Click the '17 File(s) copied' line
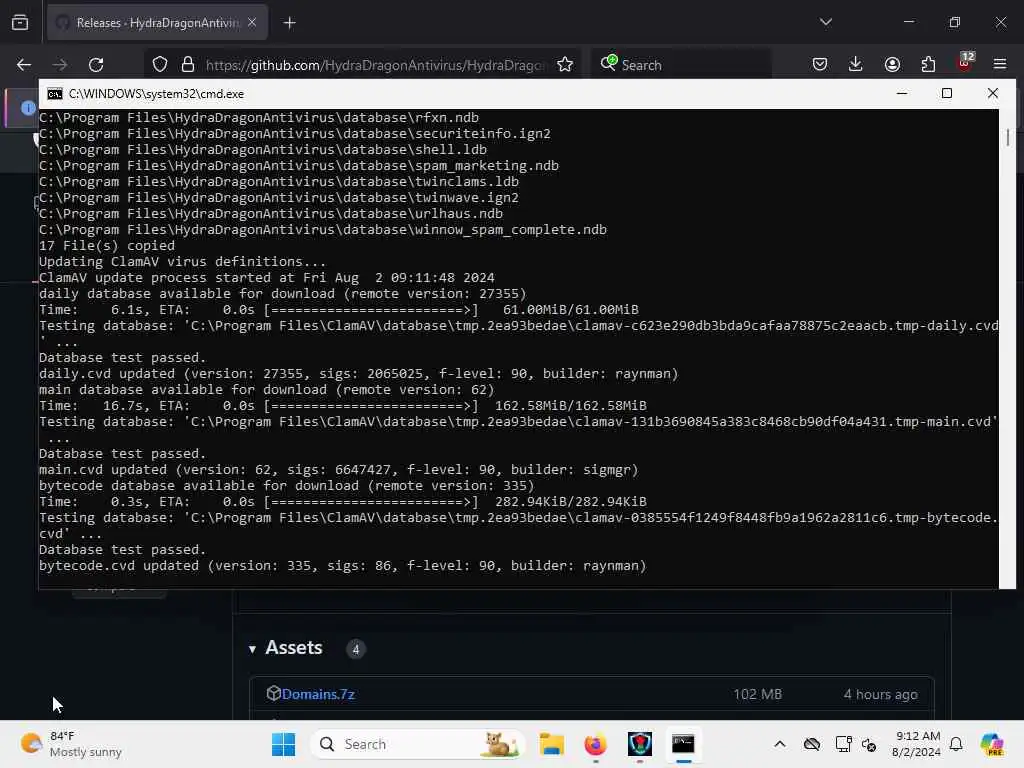1024x768 pixels. (x=107, y=246)
